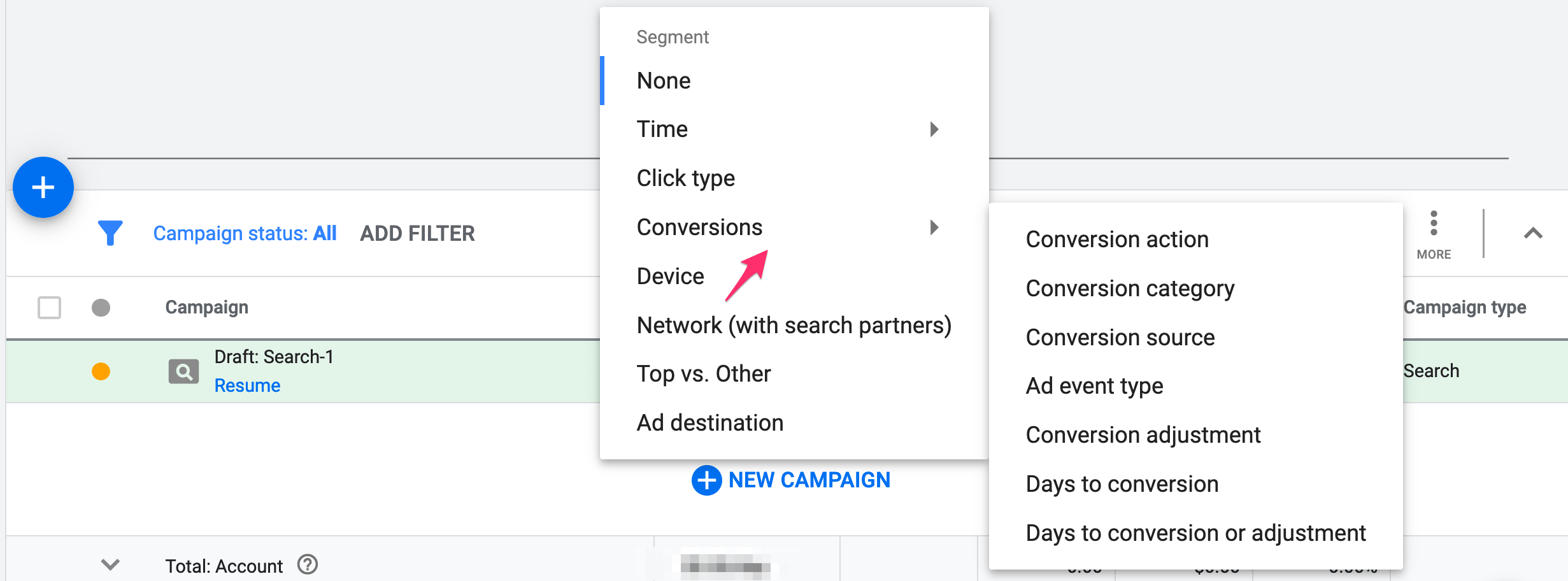Click the plus icon beside New Campaign
This screenshot has height=581, width=1568.
point(706,480)
